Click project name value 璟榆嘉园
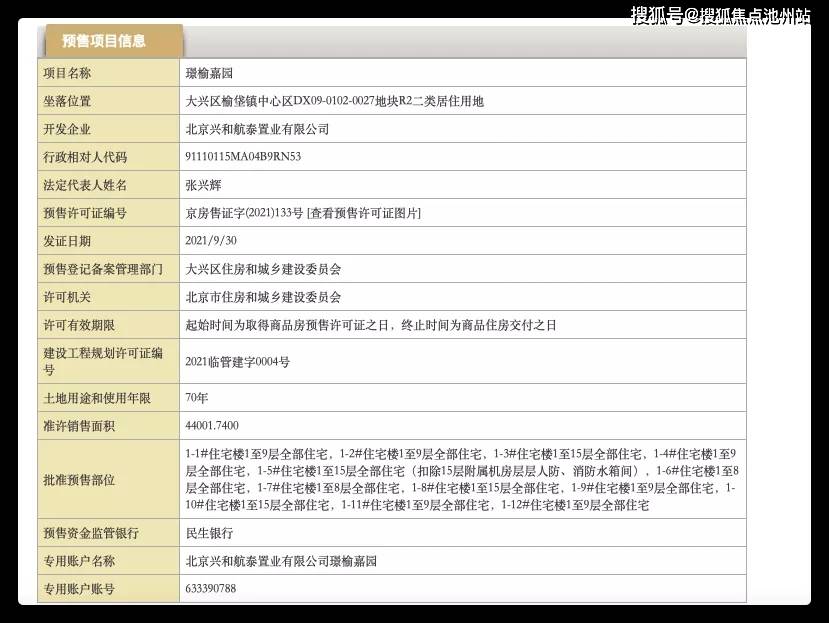Screen dimensions: 829x623 point(209,73)
